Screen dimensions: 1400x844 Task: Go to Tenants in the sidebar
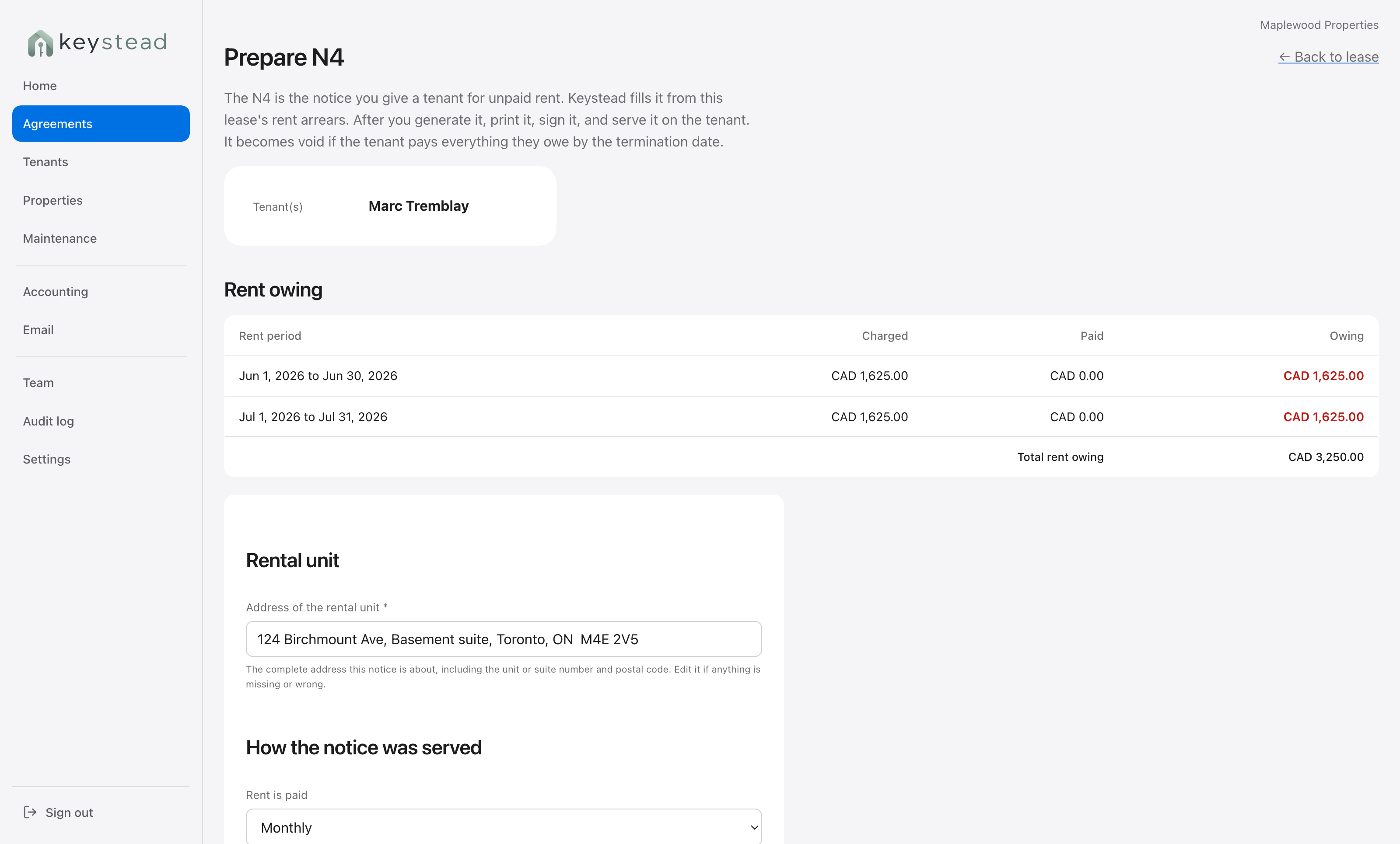[x=101, y=162]
